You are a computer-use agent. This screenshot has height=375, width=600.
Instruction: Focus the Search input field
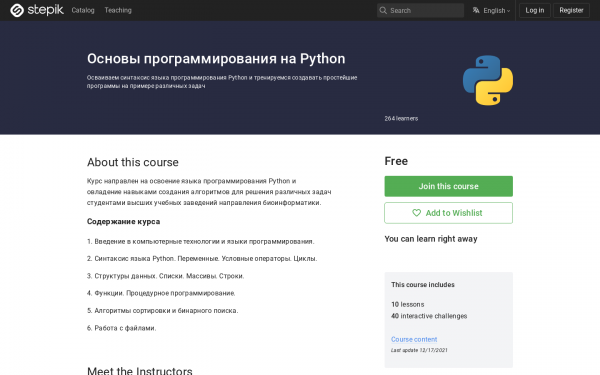pos(420,10)
